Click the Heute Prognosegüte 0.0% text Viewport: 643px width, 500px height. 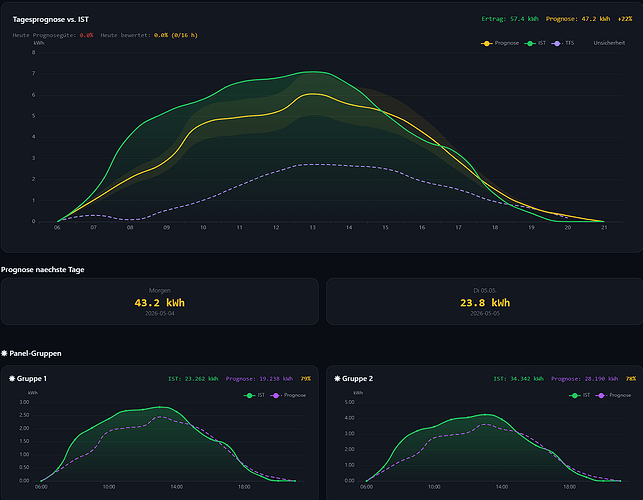[x=53, y=35]
